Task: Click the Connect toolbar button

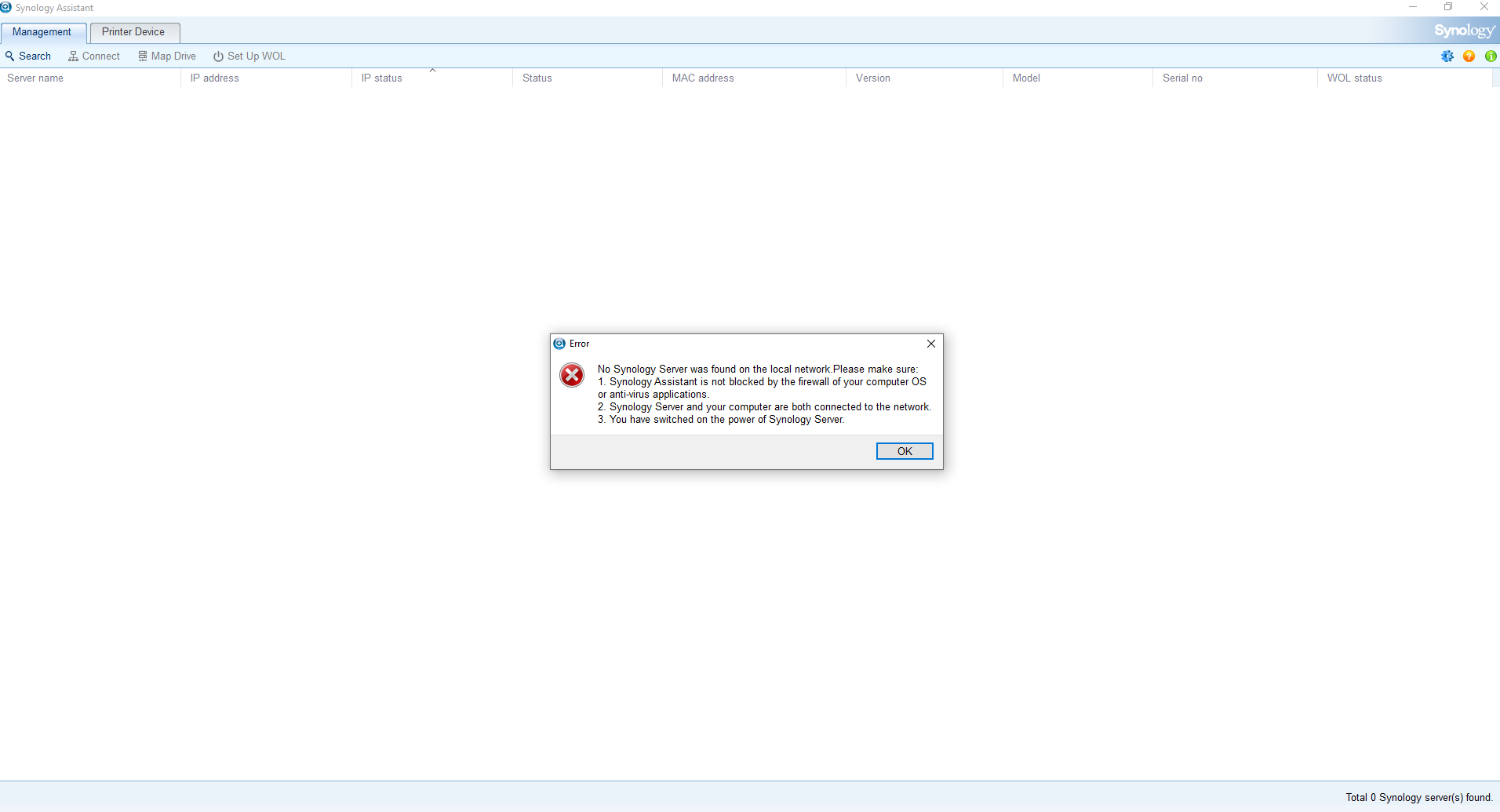Action: coord(94,56)
